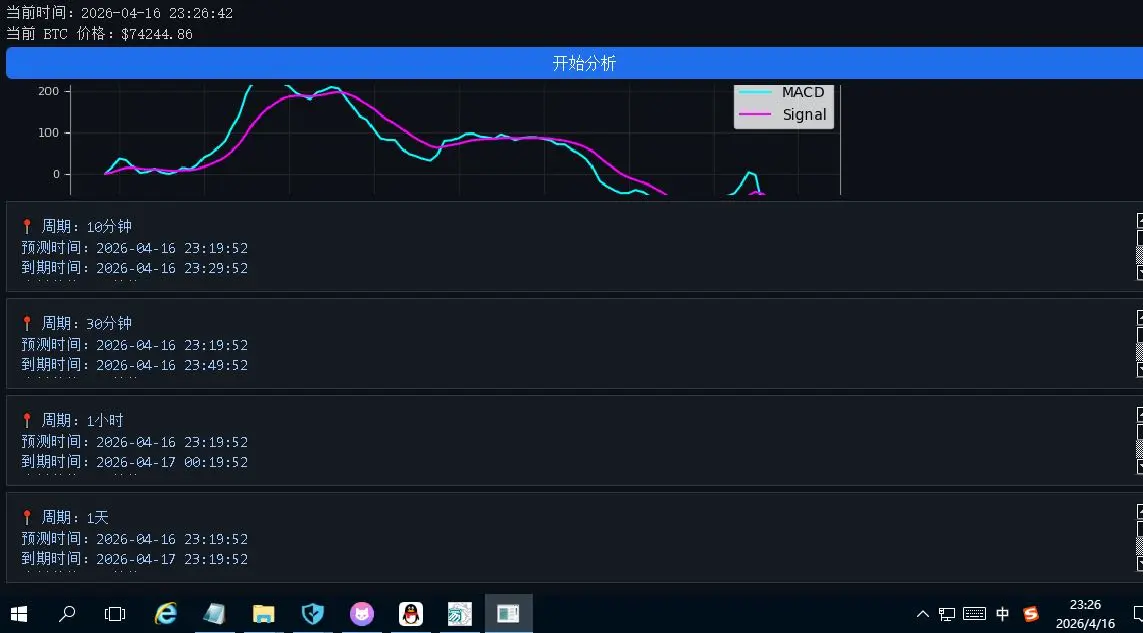Image resolution: width=1143 pixels, height=633 pixels.
Task: Select the 周期:1小时 heading text
Action: pyautogui.click(x=82, y=420)
